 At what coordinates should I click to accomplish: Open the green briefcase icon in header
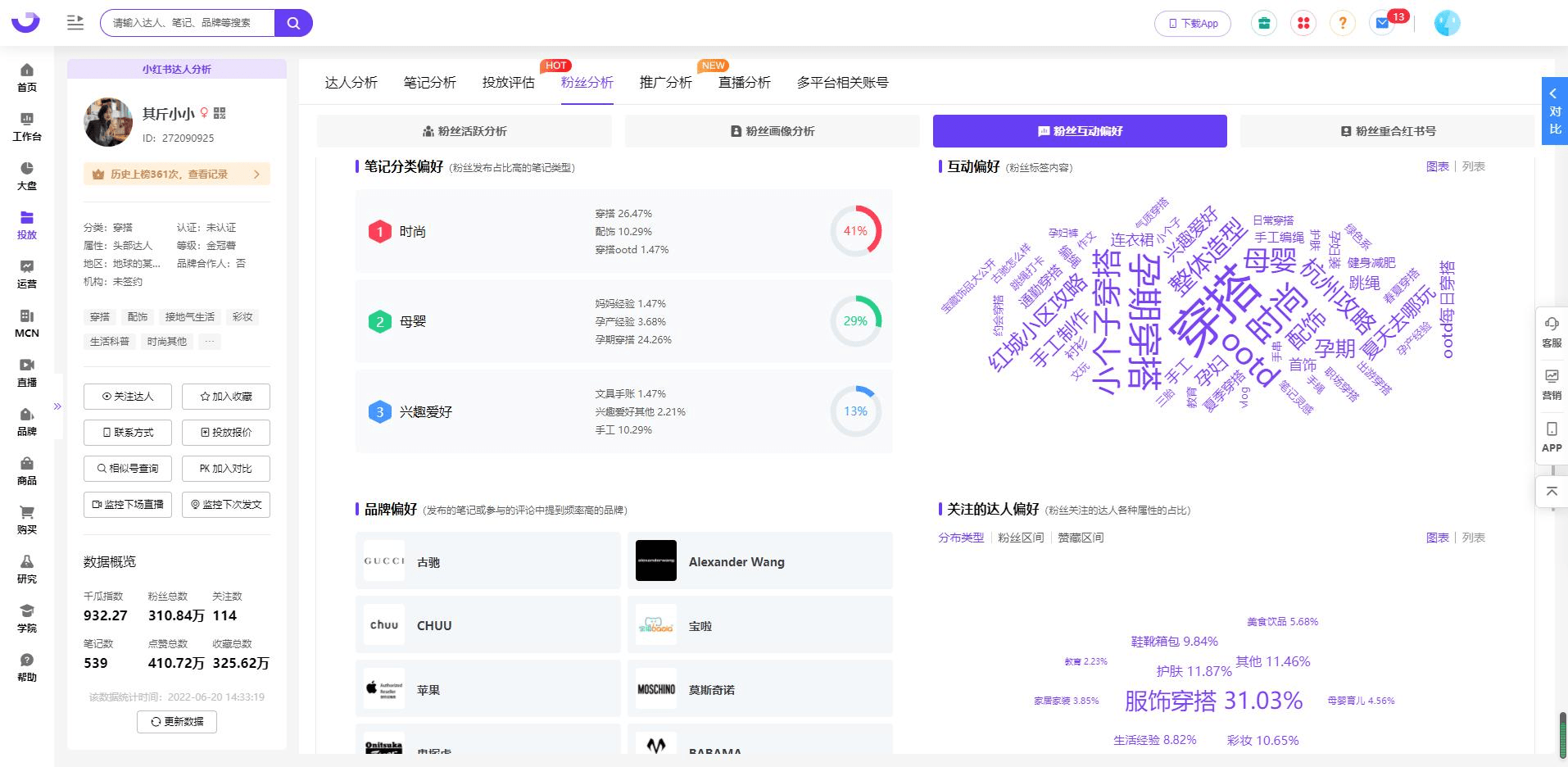pyautogui.click(x=1264, y=23)
